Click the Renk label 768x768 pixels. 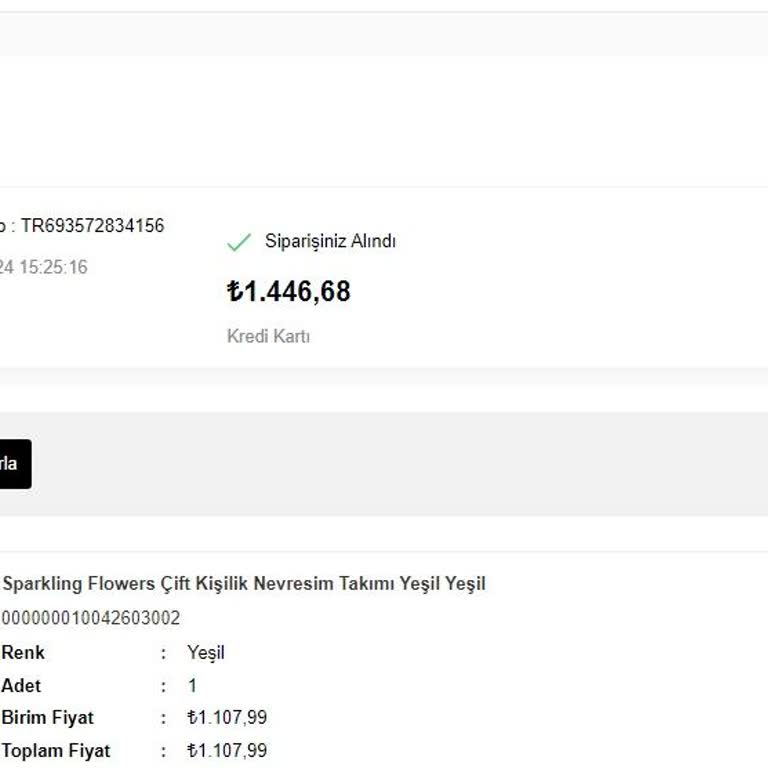(x=23, y=652)
